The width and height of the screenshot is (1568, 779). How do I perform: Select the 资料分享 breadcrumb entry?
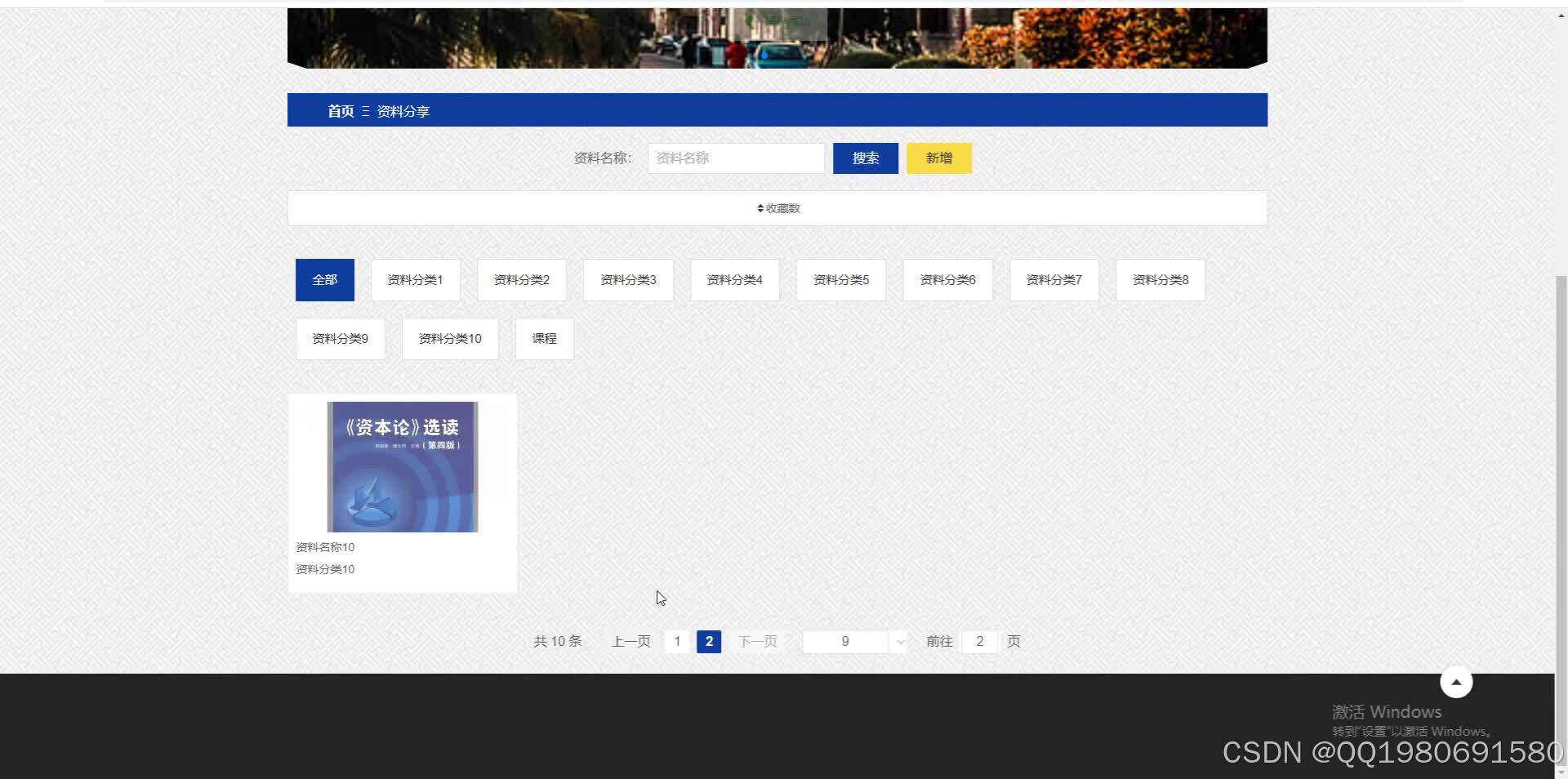[403, 111]
